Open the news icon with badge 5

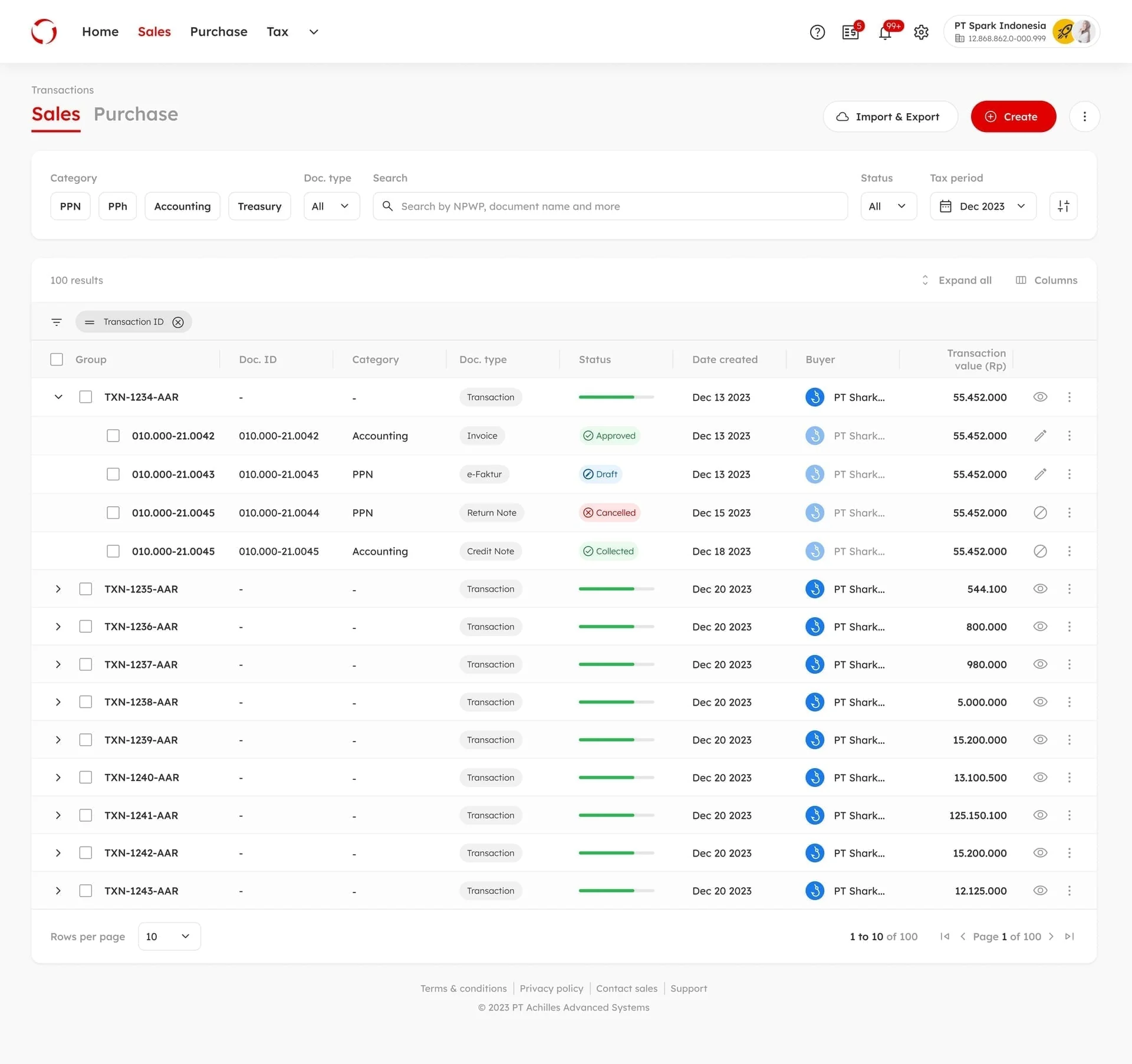coord(851,32)
